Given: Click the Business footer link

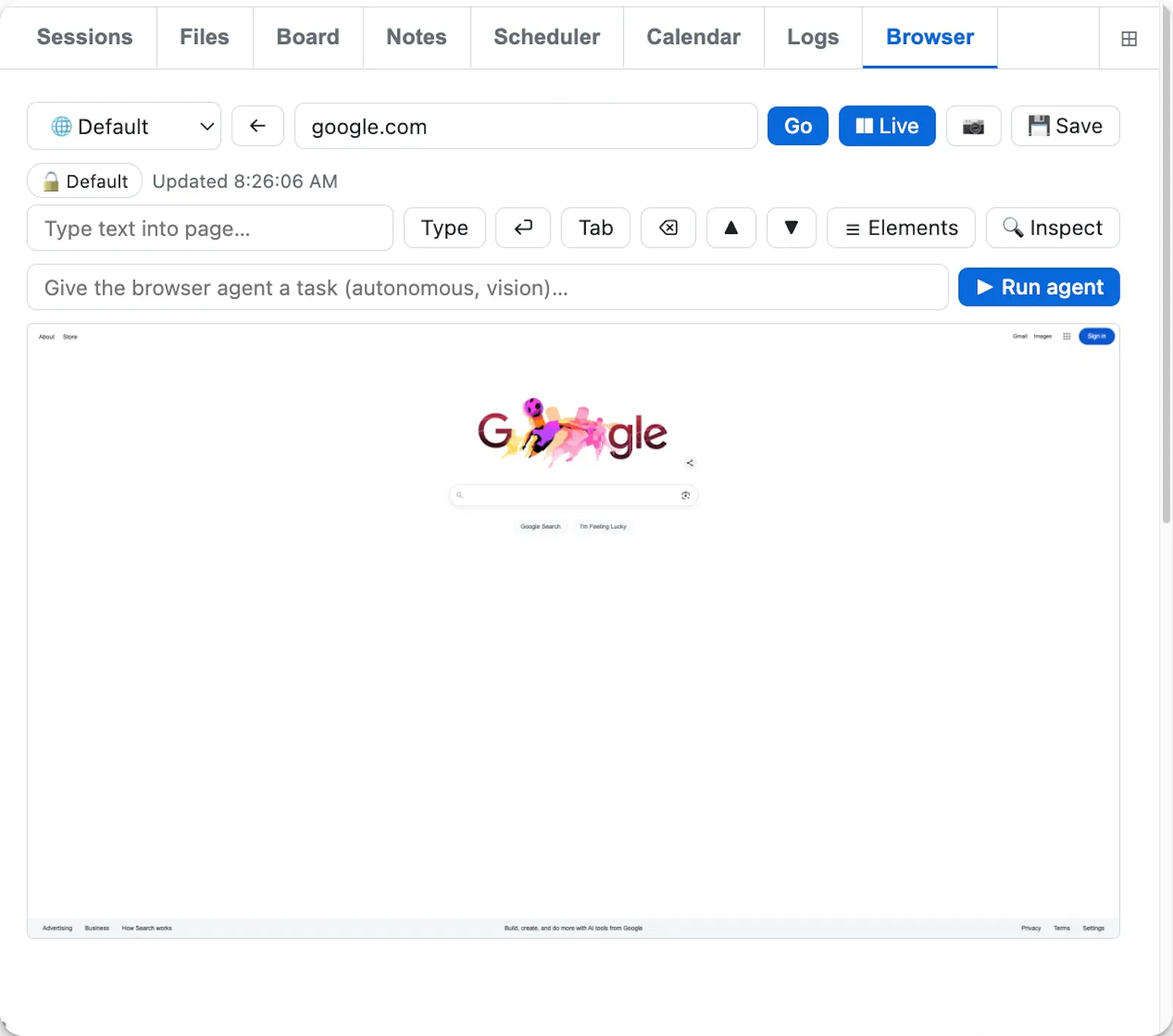Looking at the screenshot, I should pyautogui.click(x=97, y=928).
